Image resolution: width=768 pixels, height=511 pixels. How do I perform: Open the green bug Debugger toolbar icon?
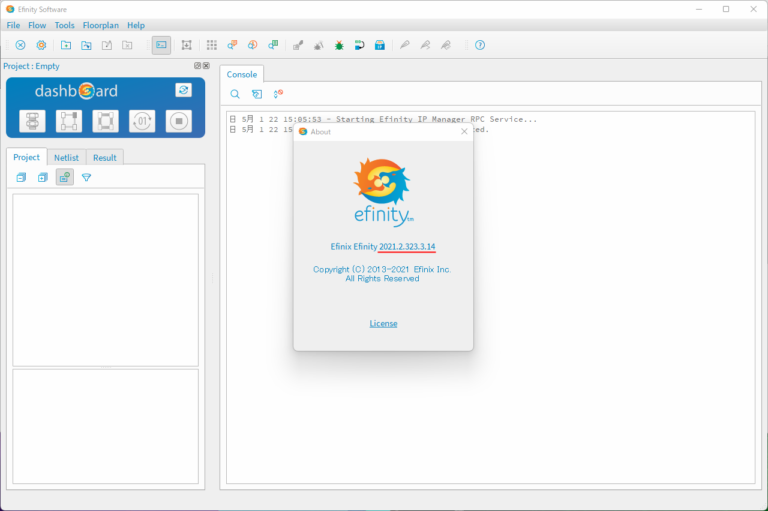click(339, 45)
